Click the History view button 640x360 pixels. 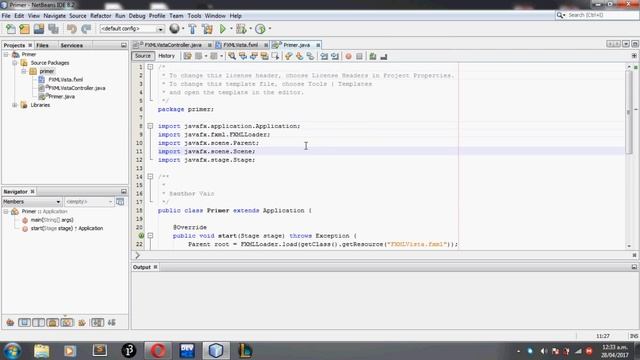pos(167,56)
